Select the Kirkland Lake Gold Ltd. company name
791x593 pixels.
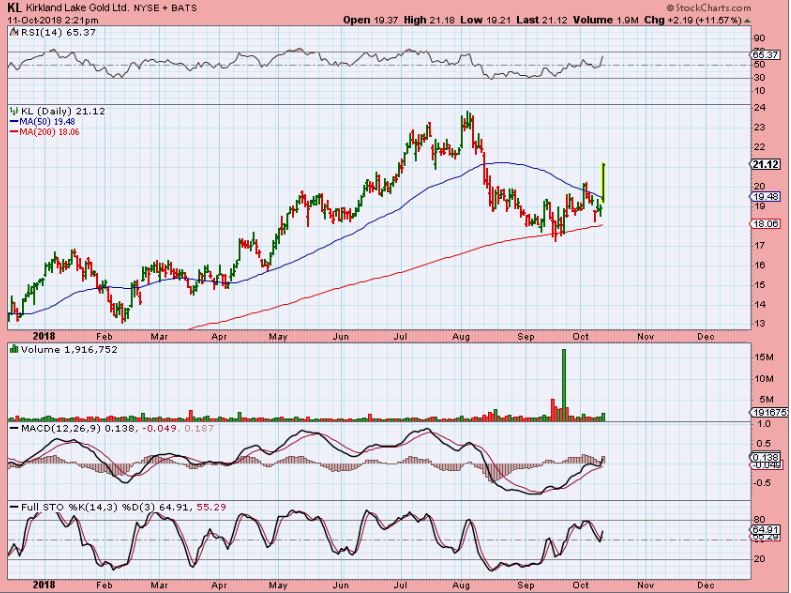(x=77, y=8)
